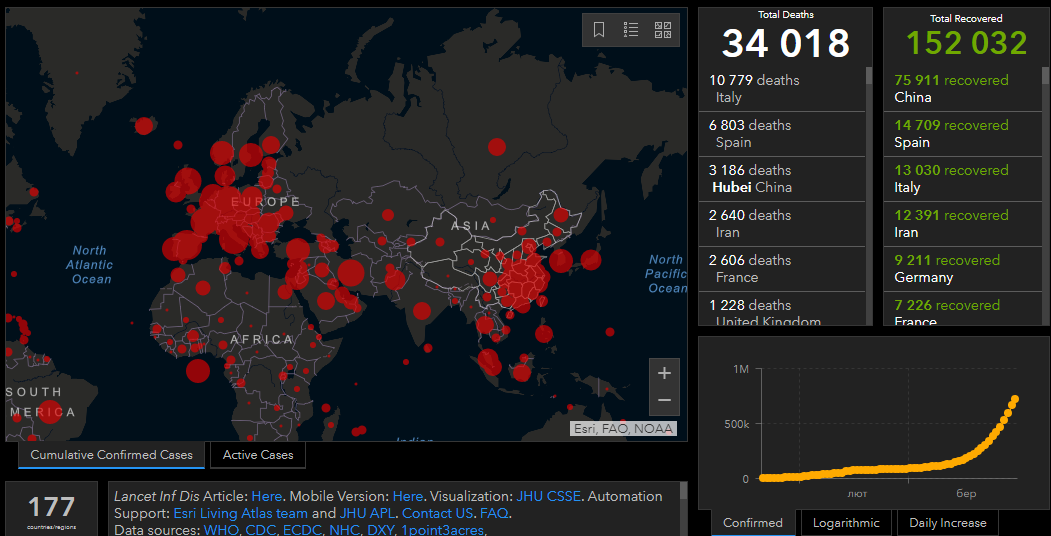Open the 1point3acres data source link

pos(442,530)
